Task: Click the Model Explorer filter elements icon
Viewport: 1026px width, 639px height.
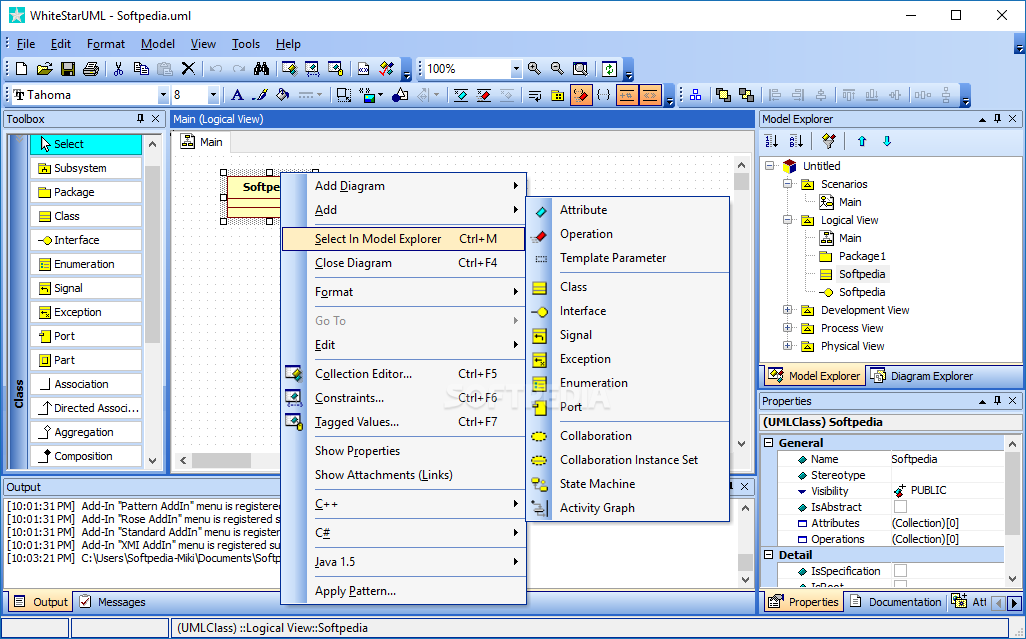Action: (829, 141)
